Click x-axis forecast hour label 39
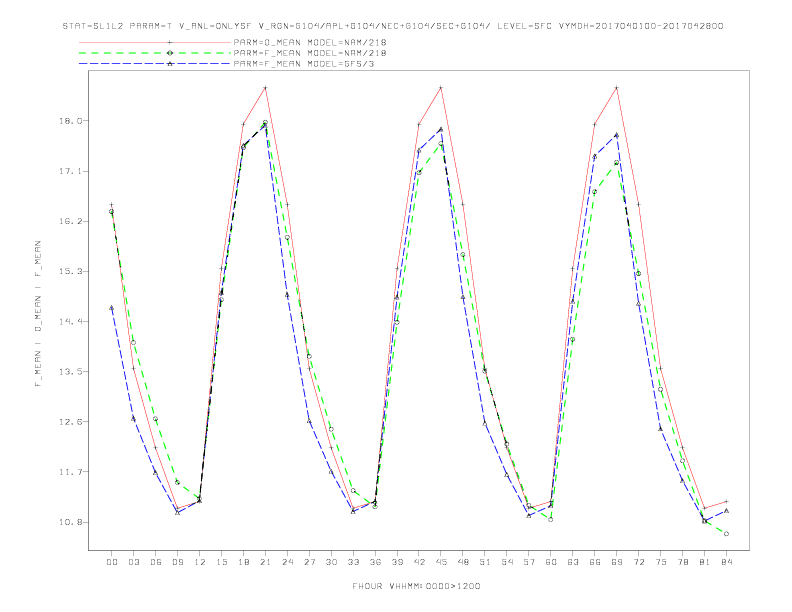 click(x=397, y=562)
